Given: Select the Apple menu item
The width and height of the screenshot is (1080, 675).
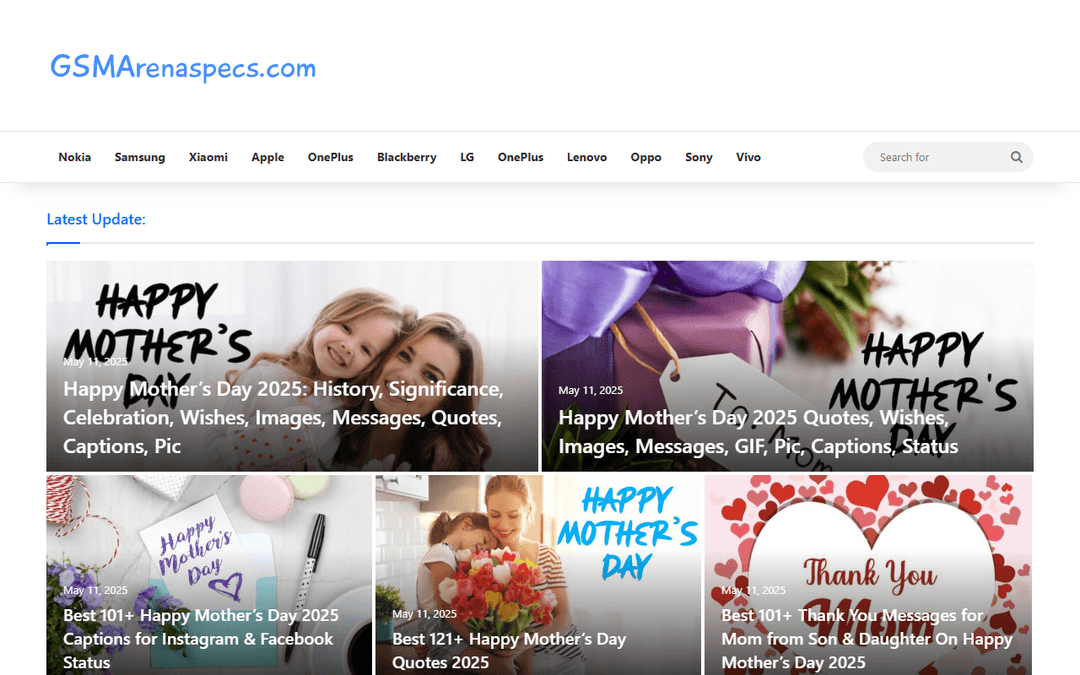Looking at the screenshot, I should click(x=268, y=157).
